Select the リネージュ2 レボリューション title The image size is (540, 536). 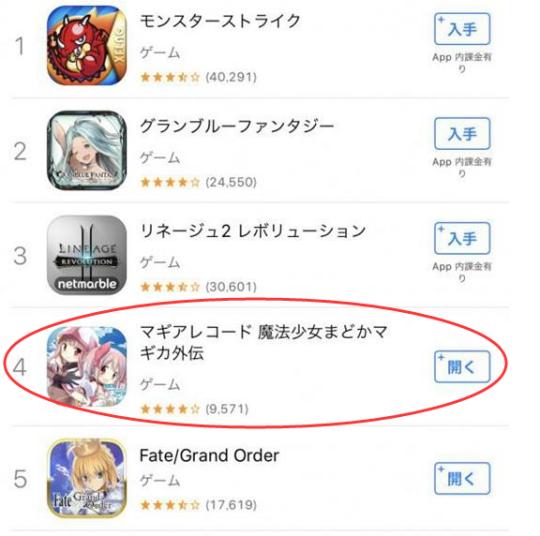pos(253,231)
